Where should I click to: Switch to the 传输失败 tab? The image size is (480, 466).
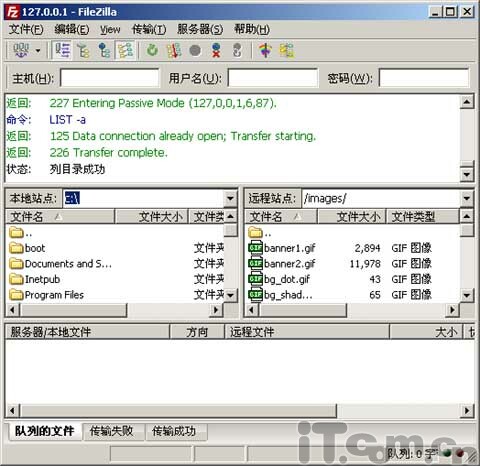click(x=112, y=431)
